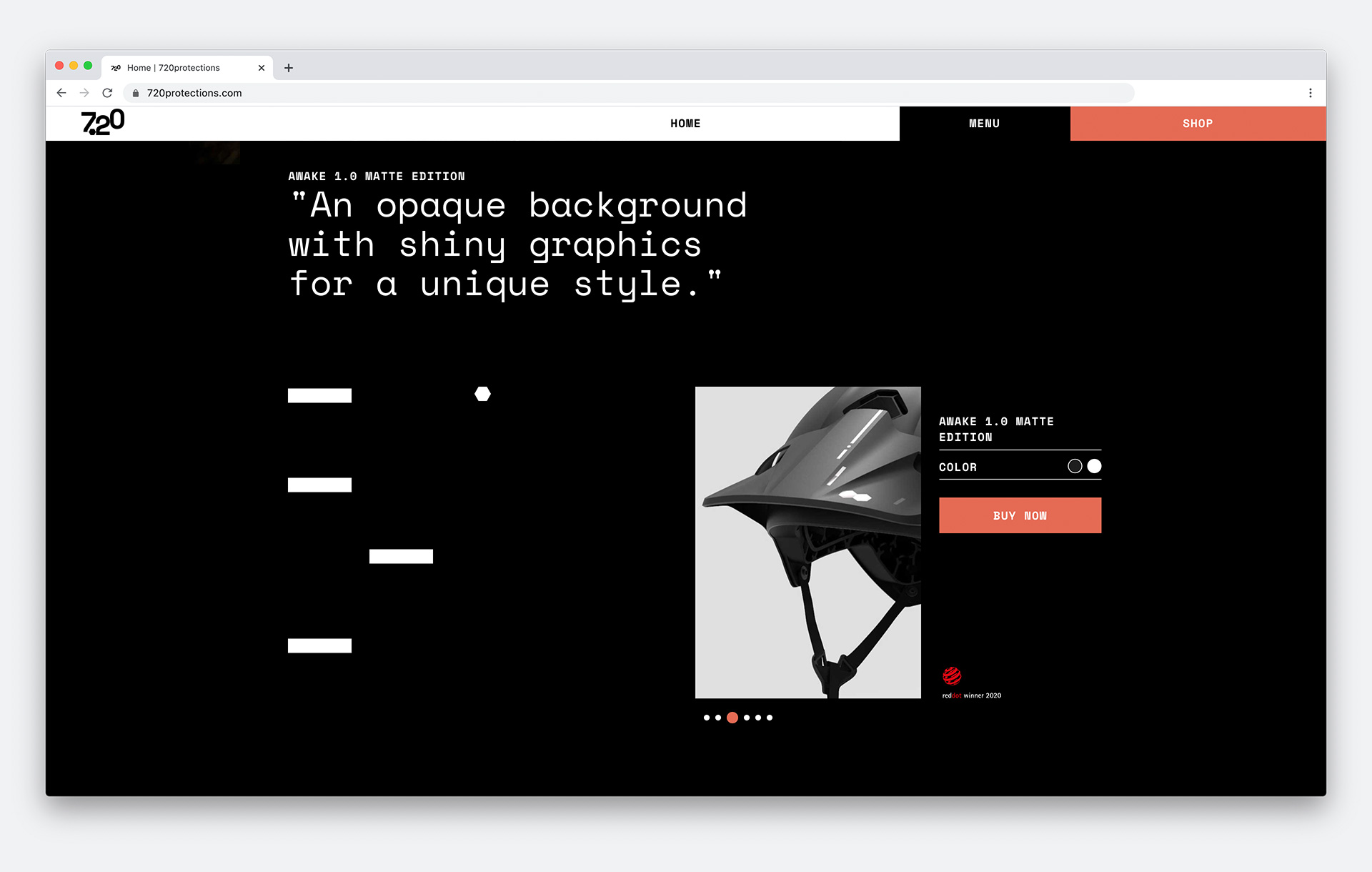Click product title AWAKE 1.0 MATTE EDITION beside helmet
The image size is (1372, 872).
(x=996, y=429)
